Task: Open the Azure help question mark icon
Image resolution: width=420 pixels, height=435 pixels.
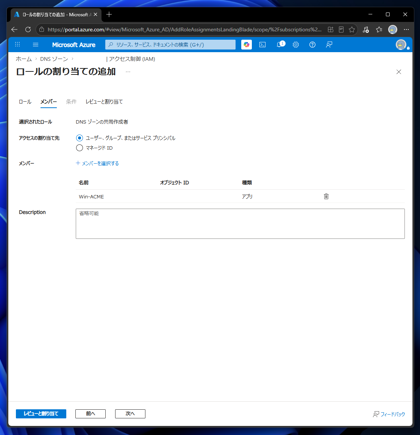Action: pos(312,45)
